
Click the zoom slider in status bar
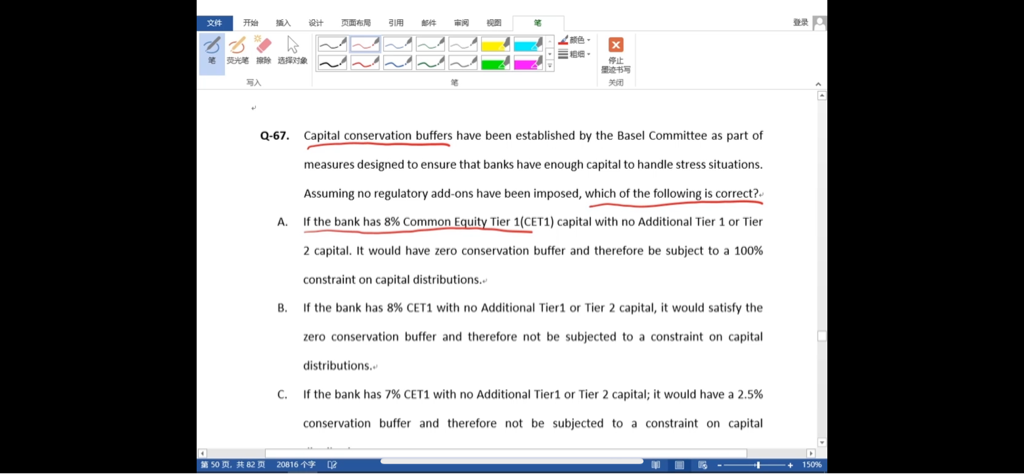click(757, 465)
